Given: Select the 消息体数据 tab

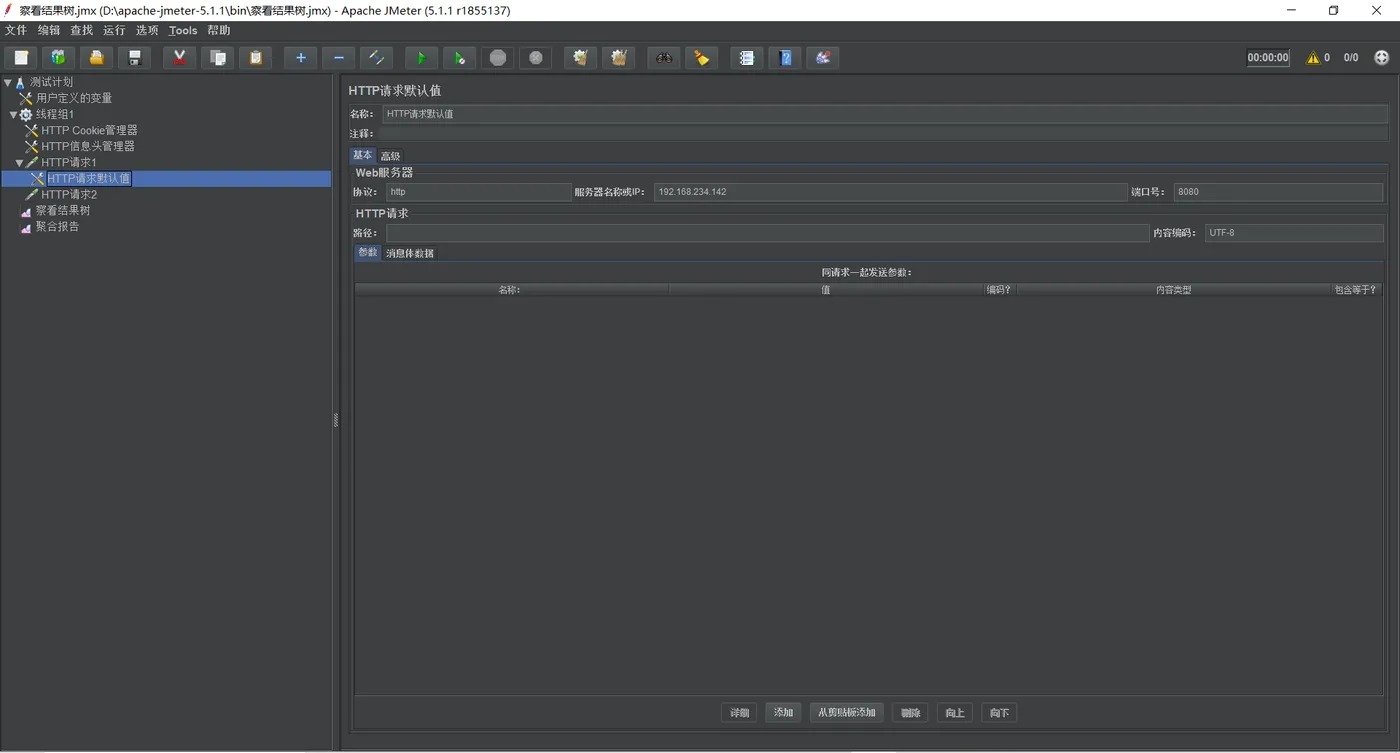Looking at the screenshot, I should point(410,253).
